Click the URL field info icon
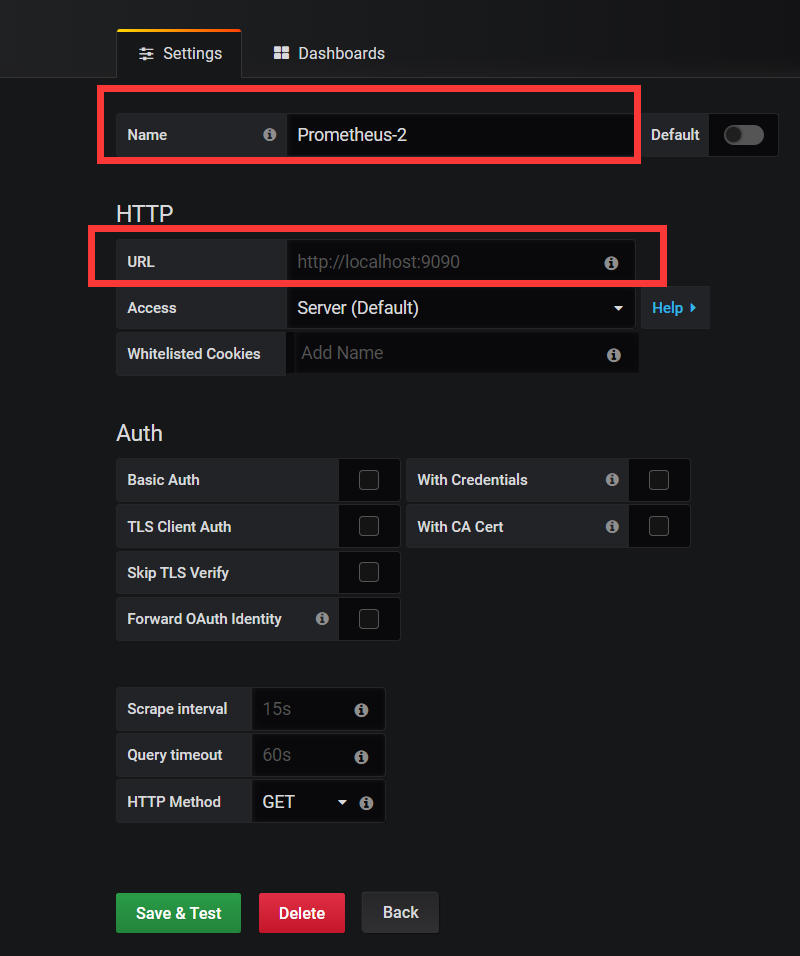800x956 pixels. [611, 263]
